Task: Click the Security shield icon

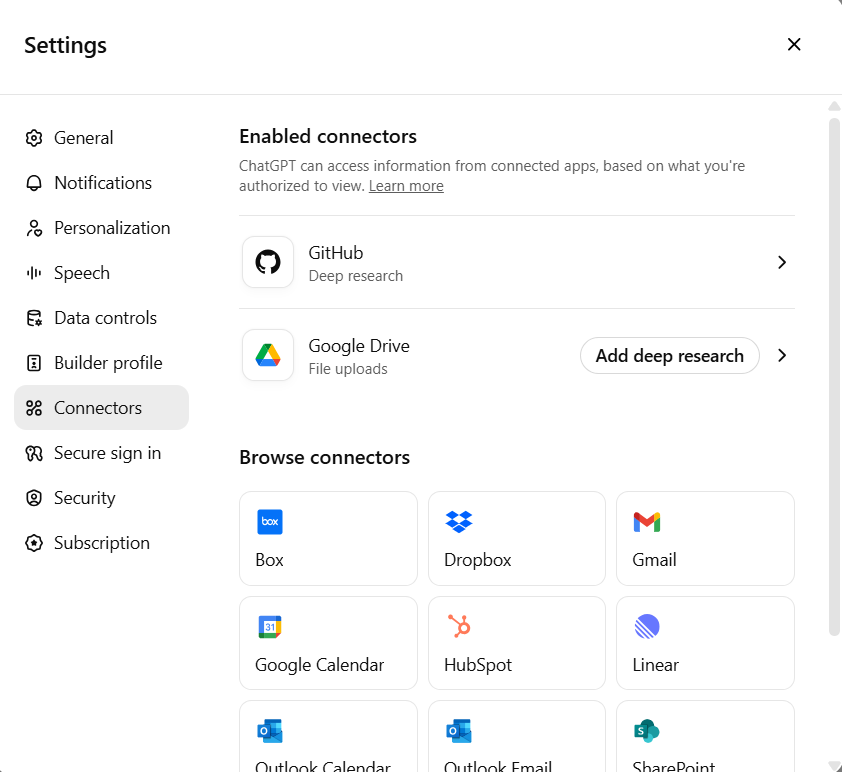Action: (34, 498)
